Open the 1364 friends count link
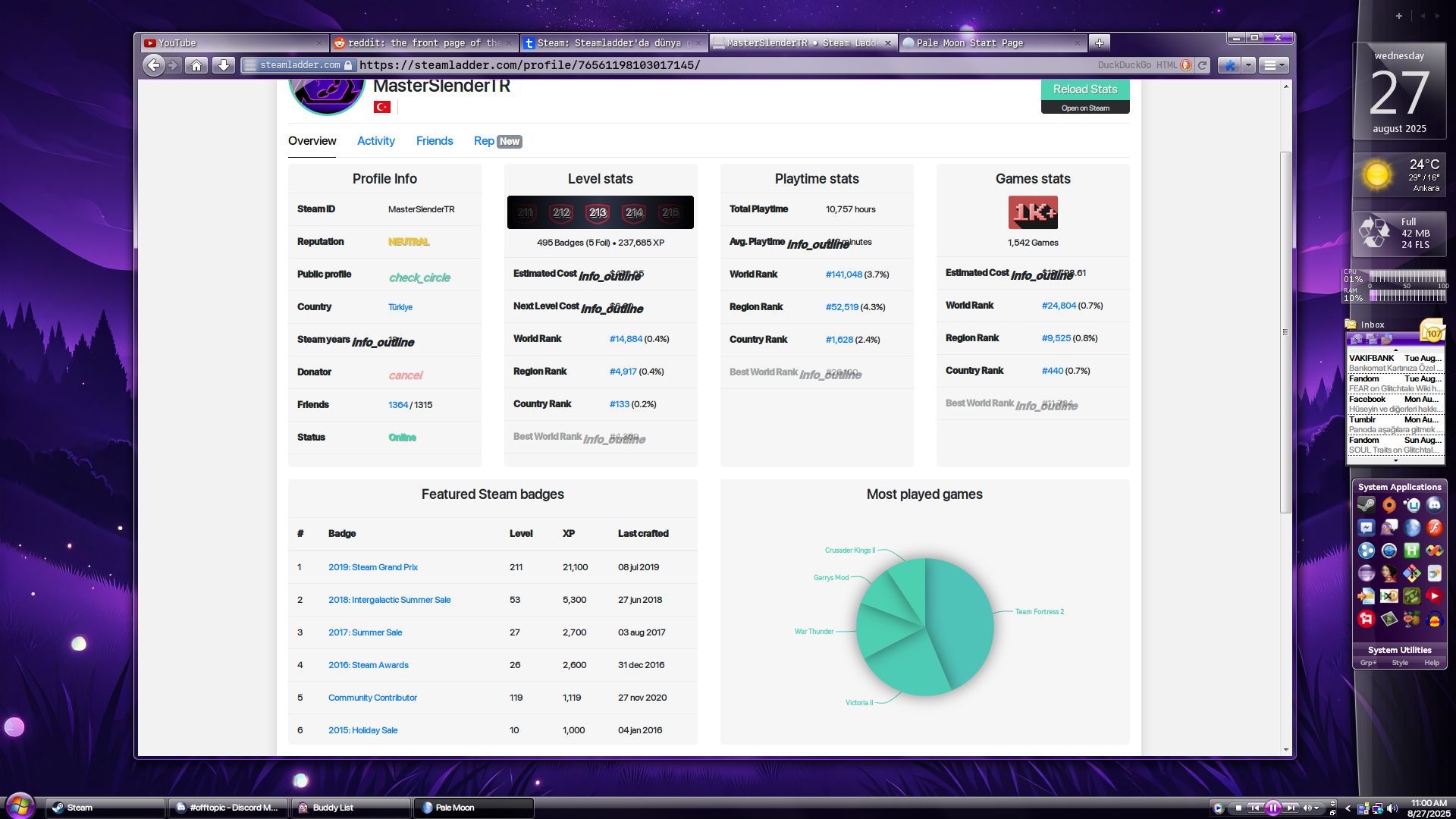The width and height of the screenshot is (1456, 819). point(398,405)
